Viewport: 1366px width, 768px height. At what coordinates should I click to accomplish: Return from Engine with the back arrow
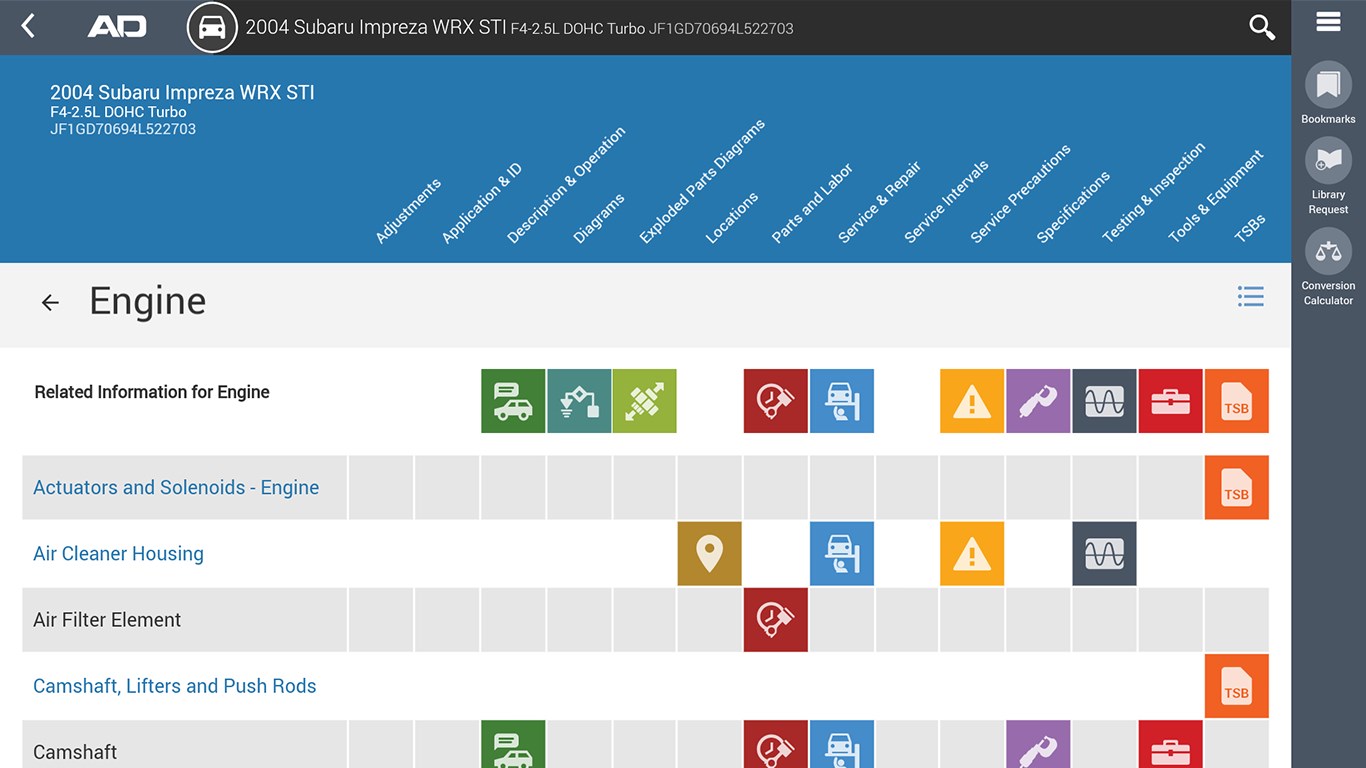50,302
